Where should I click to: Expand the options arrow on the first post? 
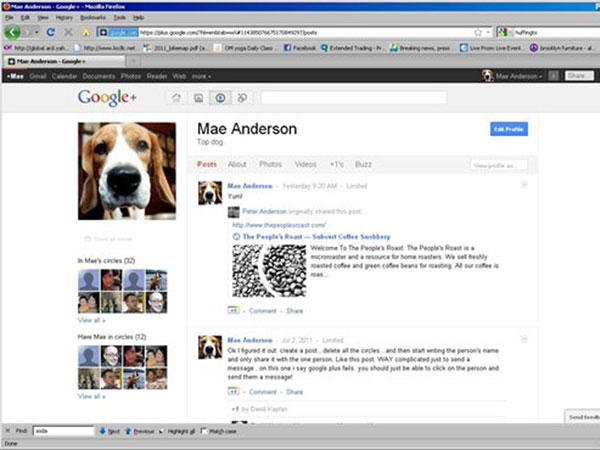coord(524,186)
